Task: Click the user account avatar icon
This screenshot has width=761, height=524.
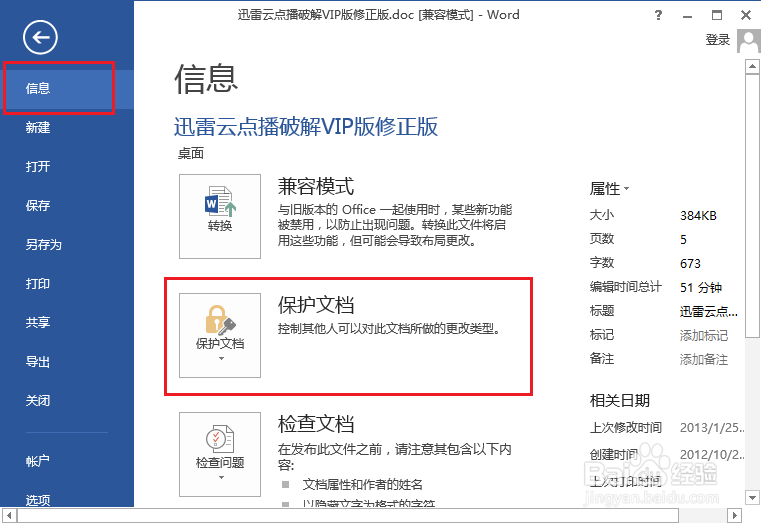Action: [x=748, y=41]
